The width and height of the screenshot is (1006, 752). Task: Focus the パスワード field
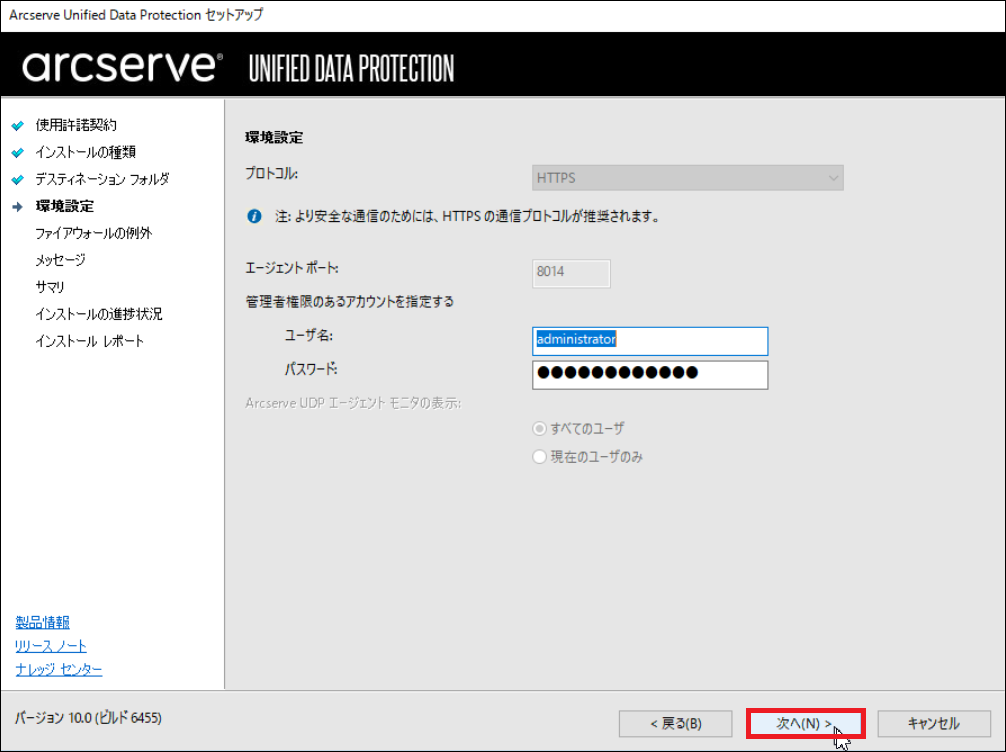(x=650, y=374)
